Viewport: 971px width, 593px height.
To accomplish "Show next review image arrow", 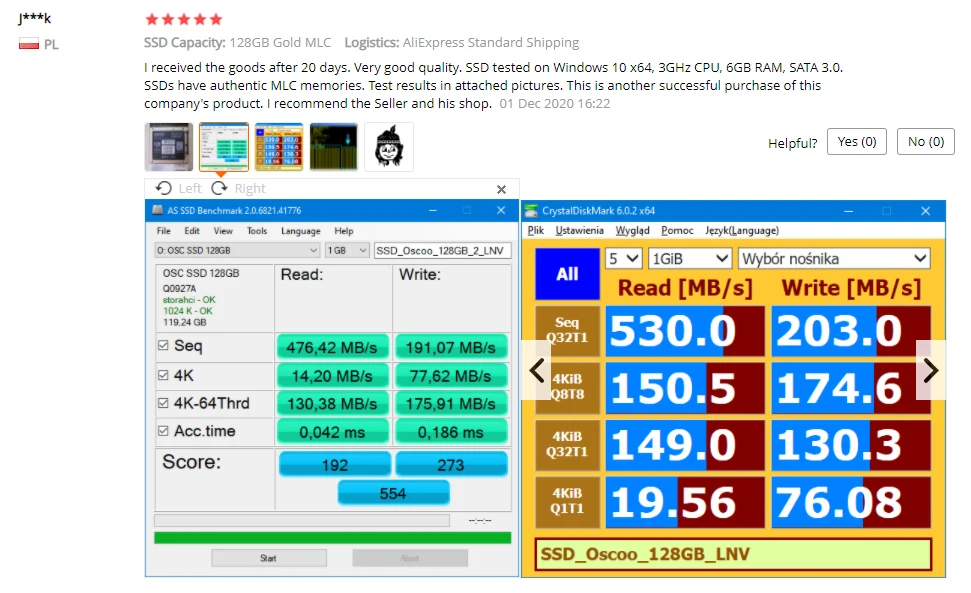I will (931, 371).
